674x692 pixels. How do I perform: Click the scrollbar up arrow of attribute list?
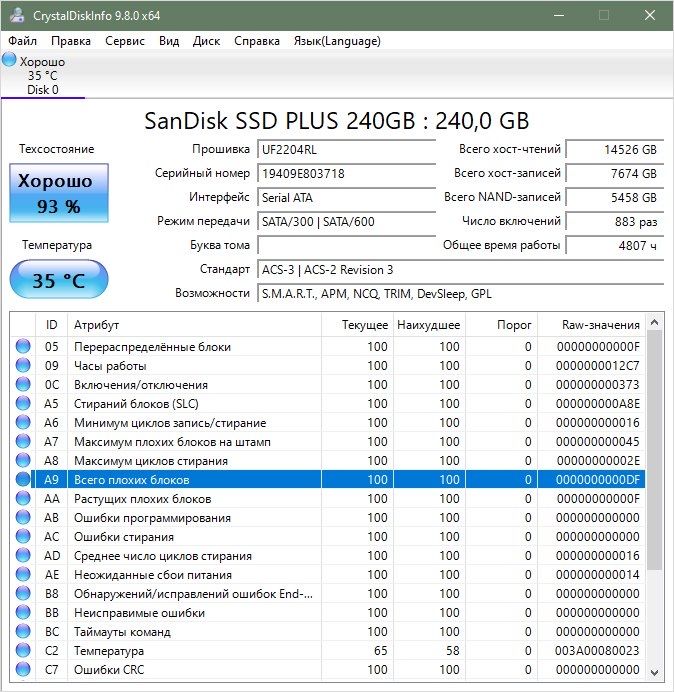point(655,323)
